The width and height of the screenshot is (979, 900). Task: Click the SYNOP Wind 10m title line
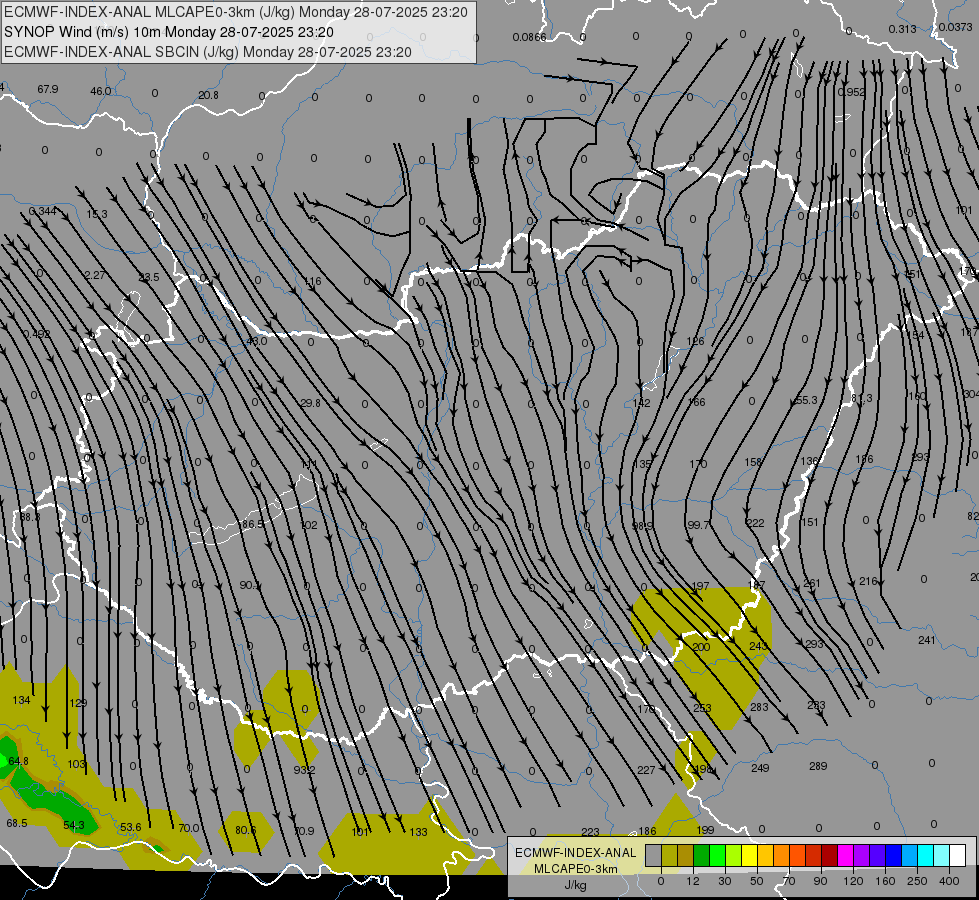(169, 32)
